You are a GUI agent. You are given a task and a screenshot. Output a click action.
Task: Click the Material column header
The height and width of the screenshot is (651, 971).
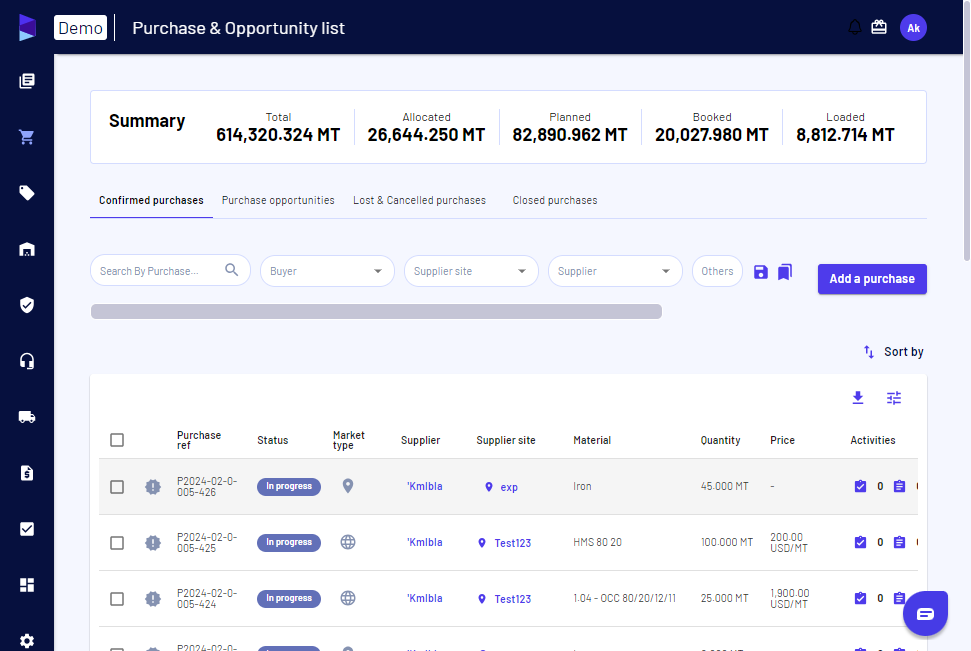click(x=592, y=440)
